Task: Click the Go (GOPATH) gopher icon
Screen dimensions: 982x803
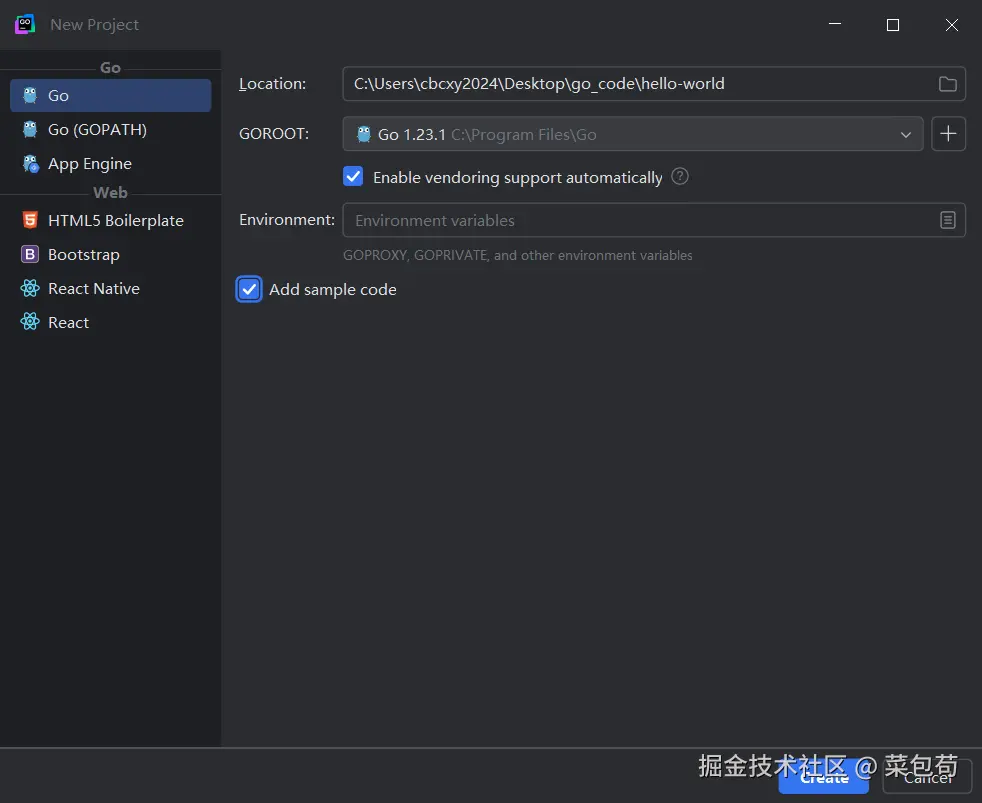Action: click(x=30, y=129)
